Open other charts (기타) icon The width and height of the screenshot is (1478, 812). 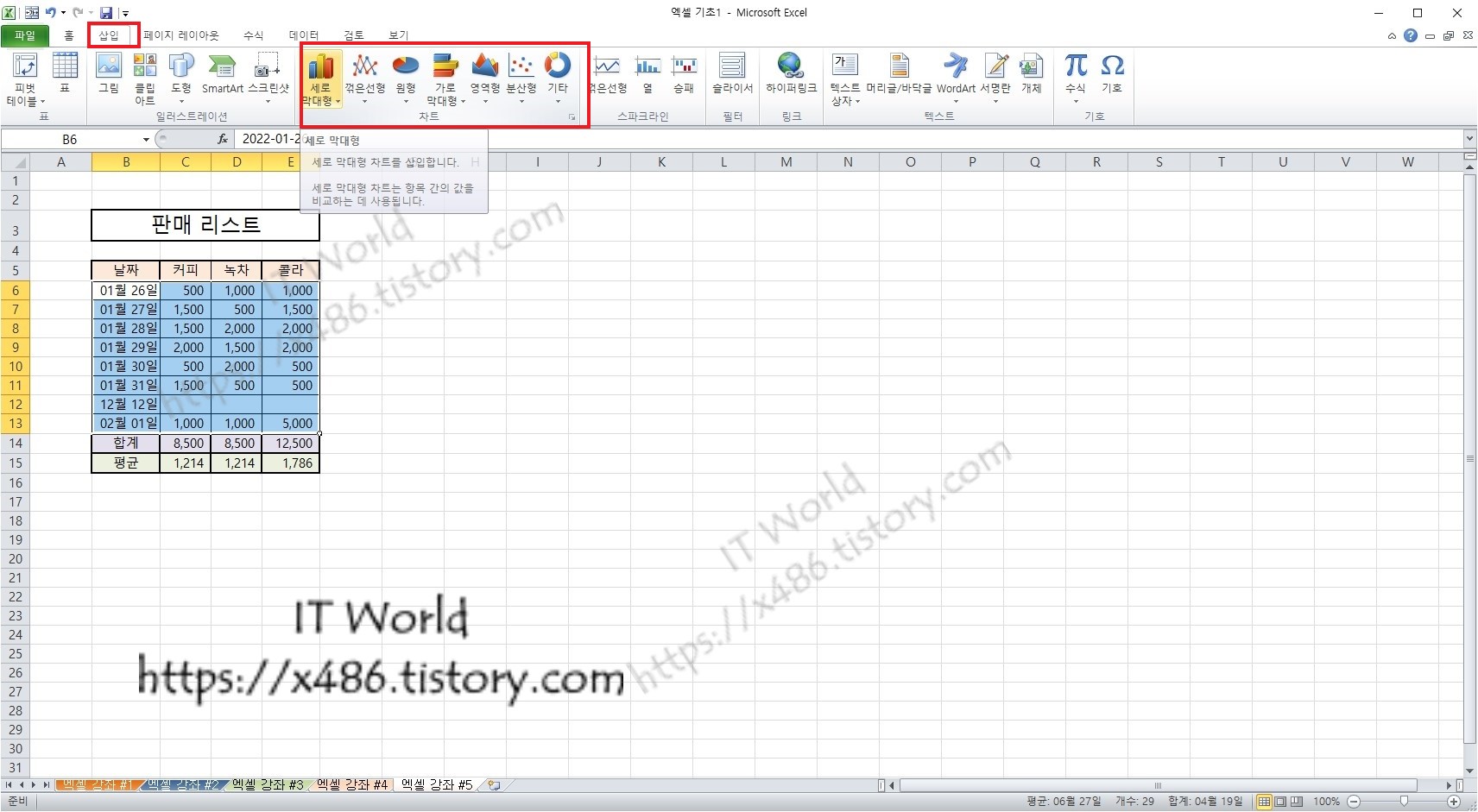(x=558, y=79)
